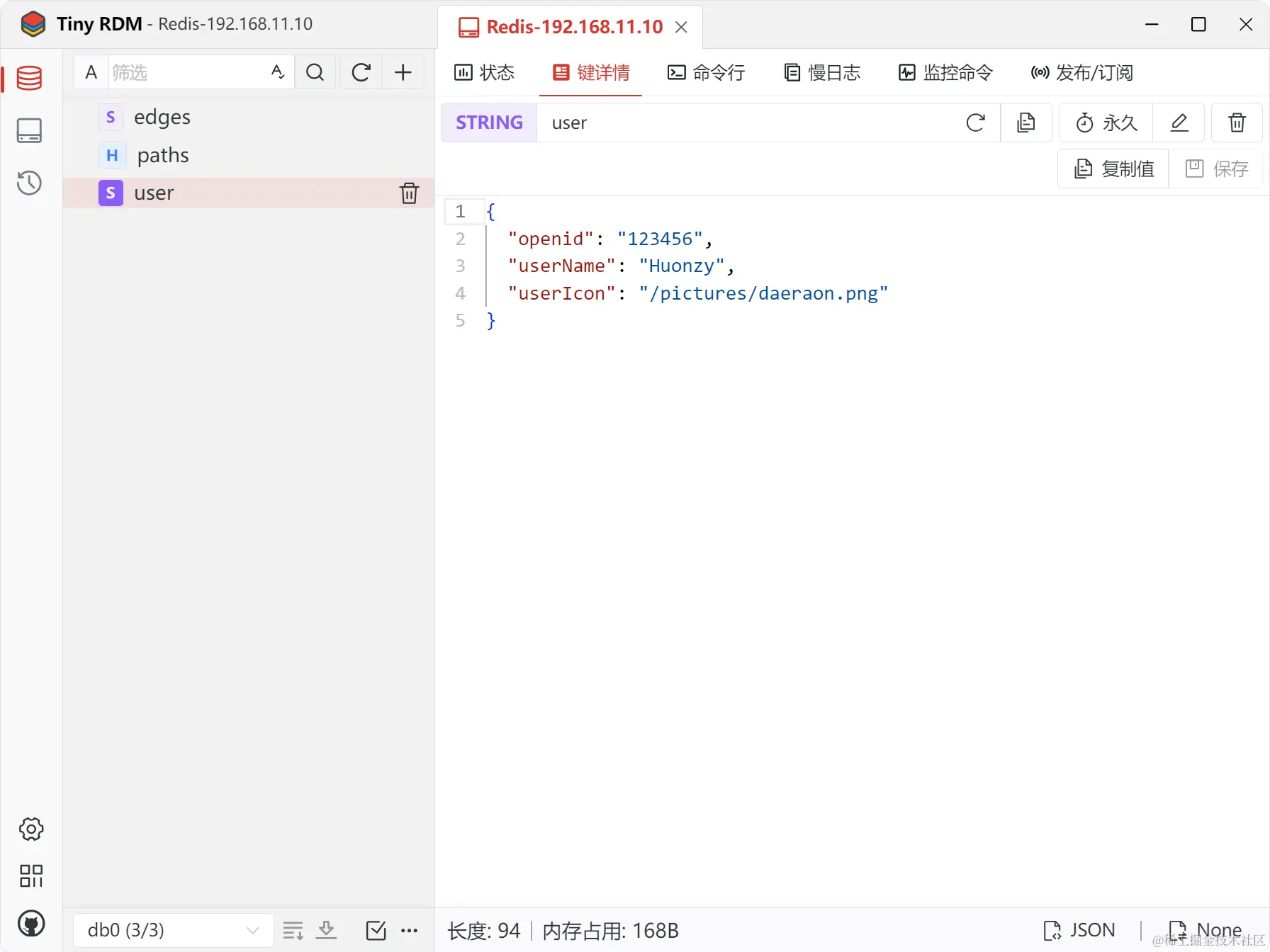Open the GitHub icon in sidebar
Screen dimensions: 1270x952
[31, 924]
